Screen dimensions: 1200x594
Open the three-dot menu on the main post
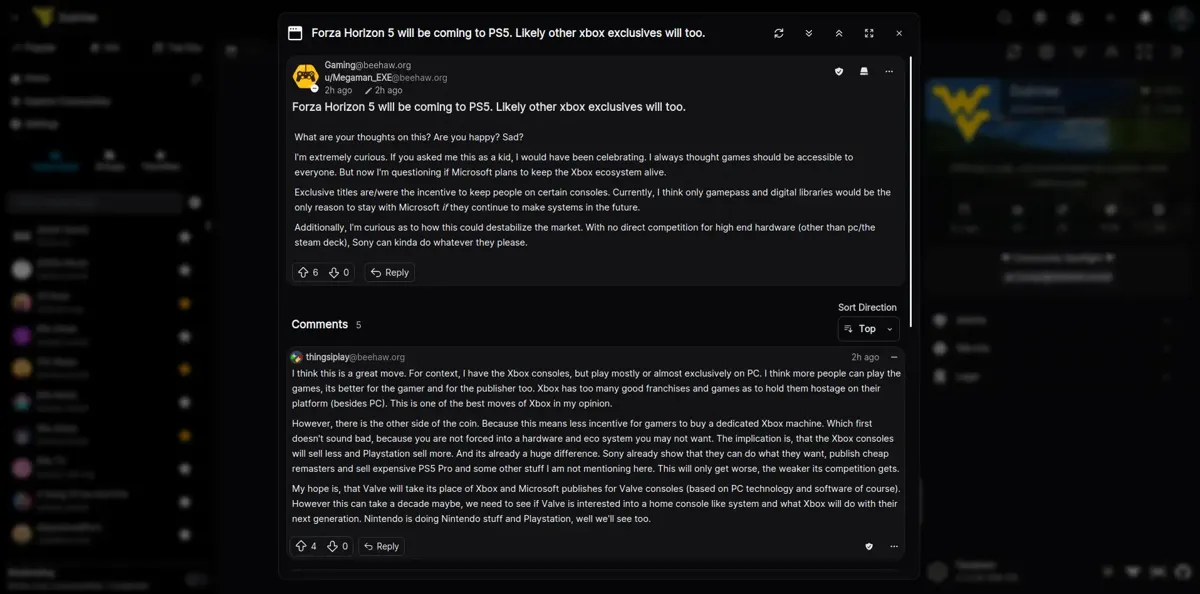[x=889, y=71]
